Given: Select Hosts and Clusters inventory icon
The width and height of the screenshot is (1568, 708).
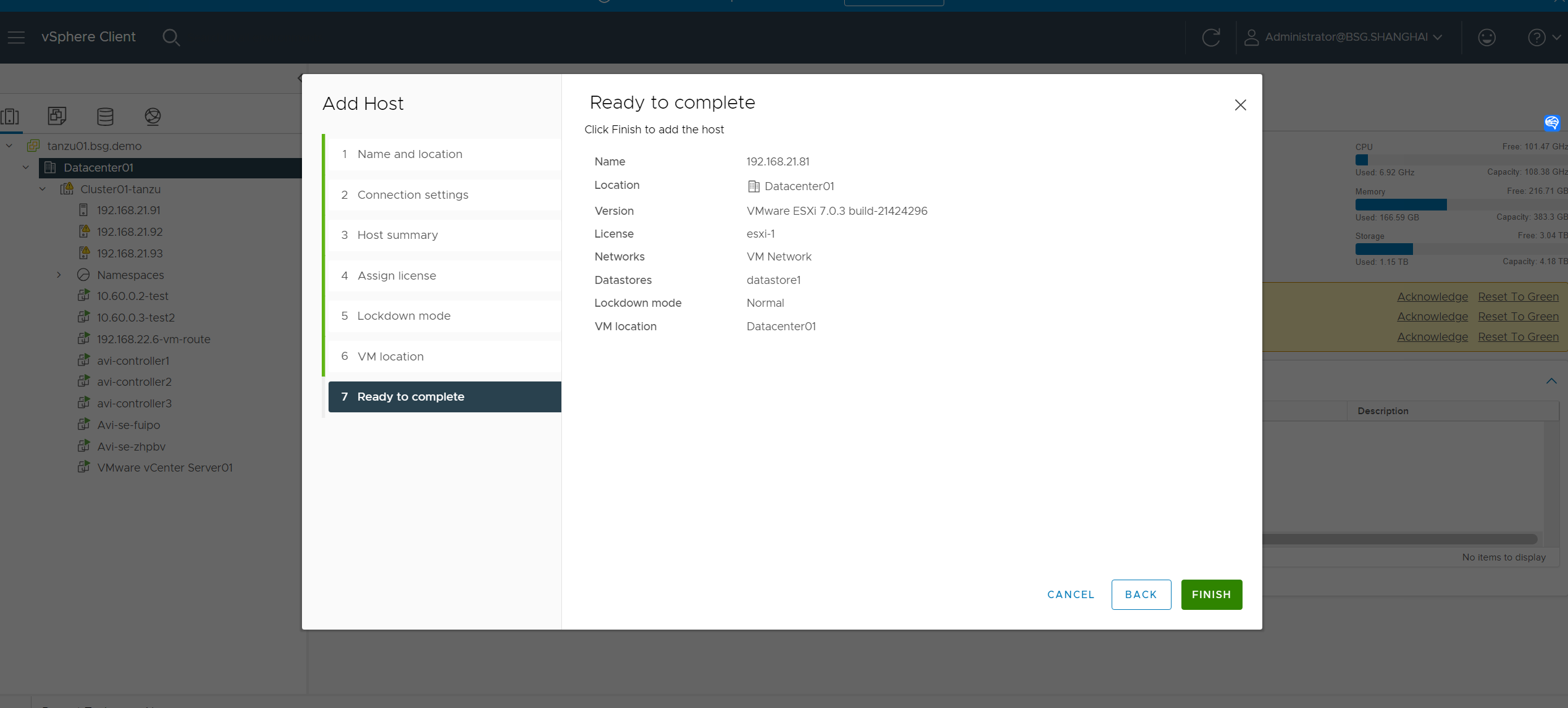Looking at the screenshot, I should [10, 116].
